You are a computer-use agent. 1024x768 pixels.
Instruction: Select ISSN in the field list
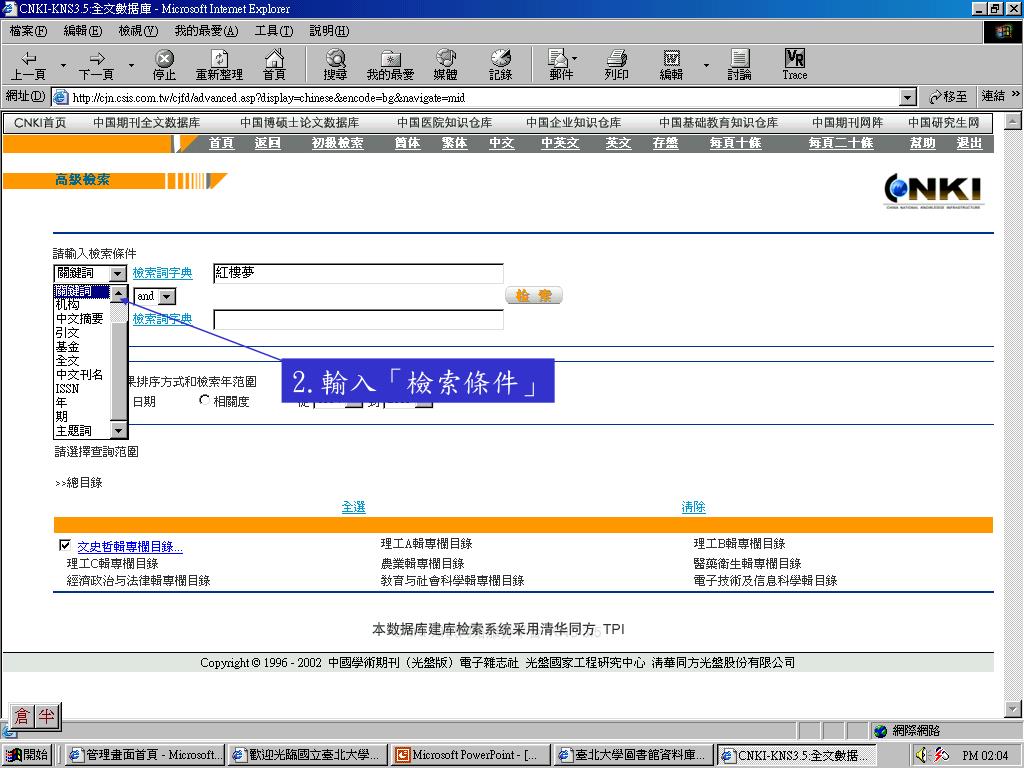click(67, 389)
